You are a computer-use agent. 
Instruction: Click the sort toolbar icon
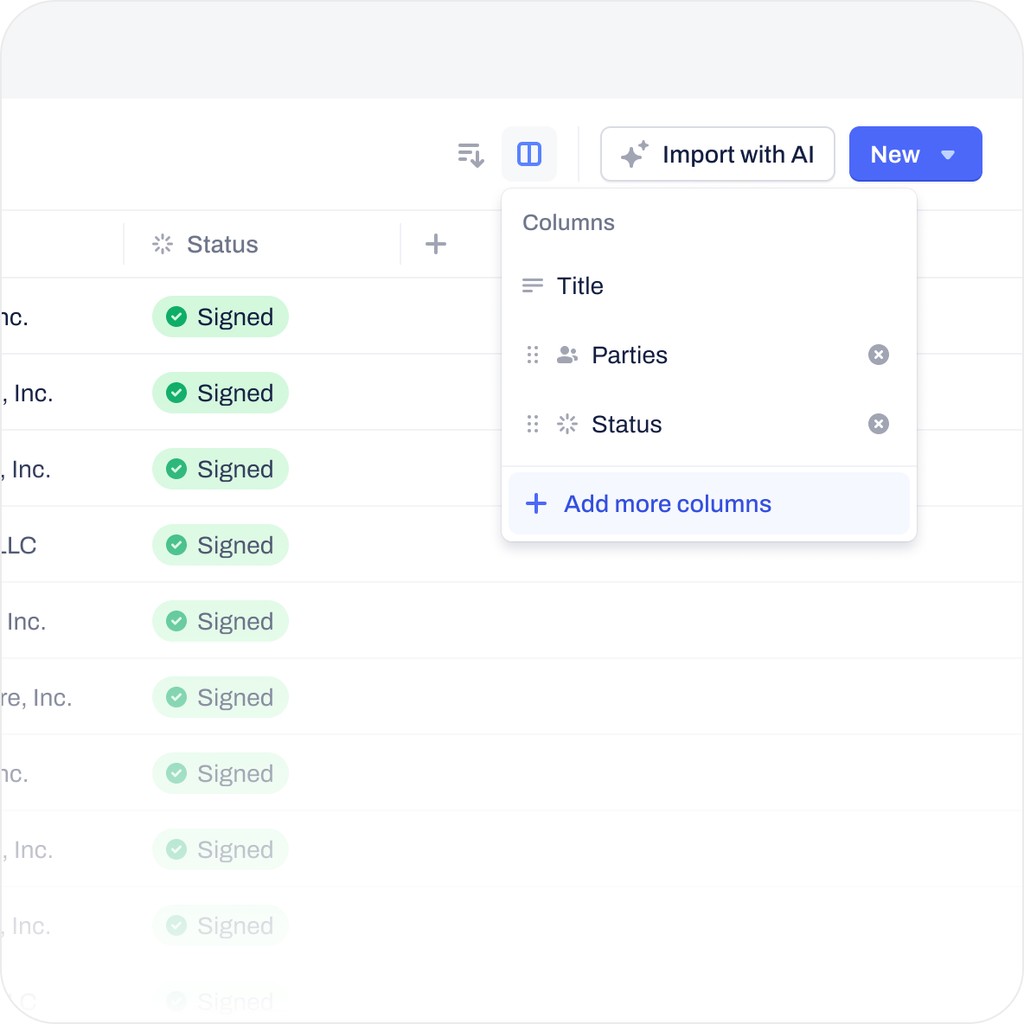469,154
